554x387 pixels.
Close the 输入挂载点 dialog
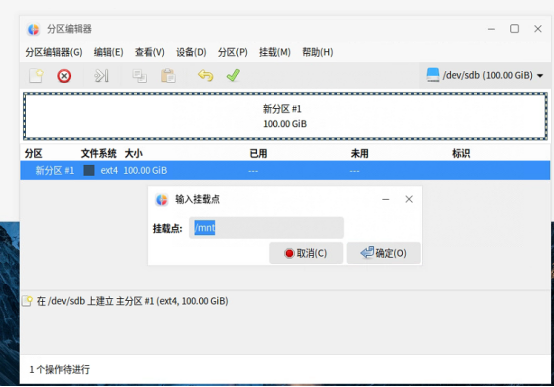[409, 199]
